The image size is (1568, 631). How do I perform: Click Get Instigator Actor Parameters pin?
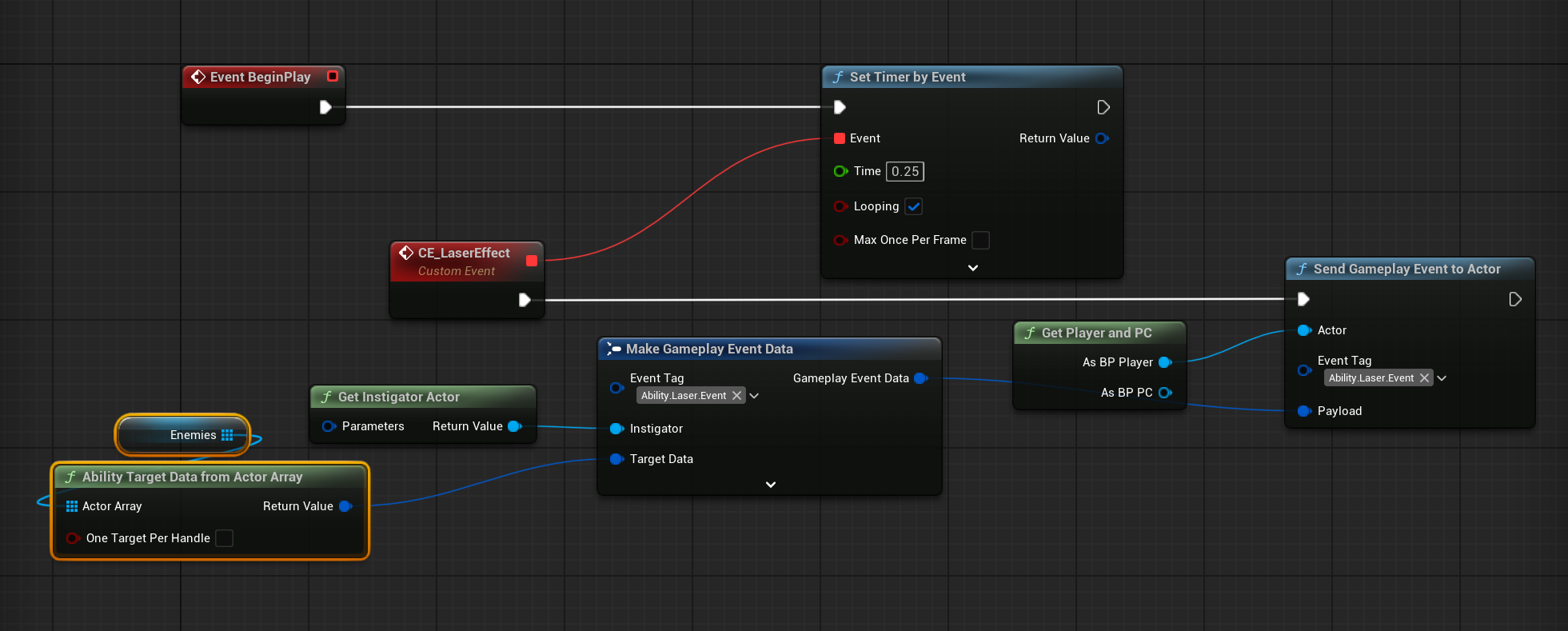[329, 426]
